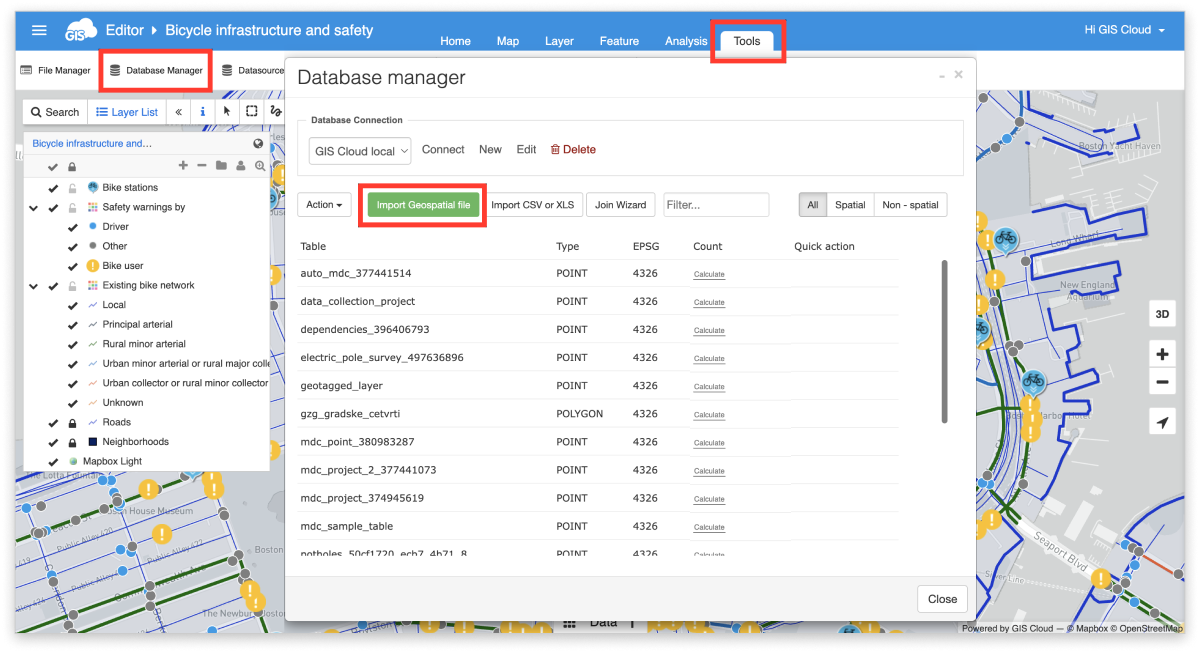Screen dimensions: 1200x653
Task: Switch to the Tools tab
Action: 748,41
